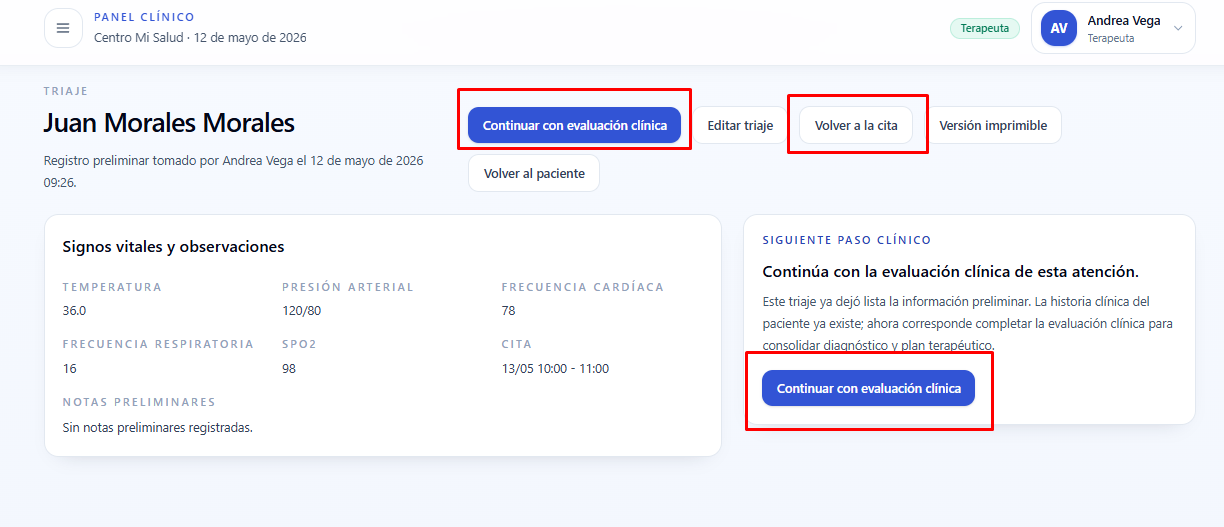Open the Versión imprimible view
1224x527 pixels.
point(993,126)
